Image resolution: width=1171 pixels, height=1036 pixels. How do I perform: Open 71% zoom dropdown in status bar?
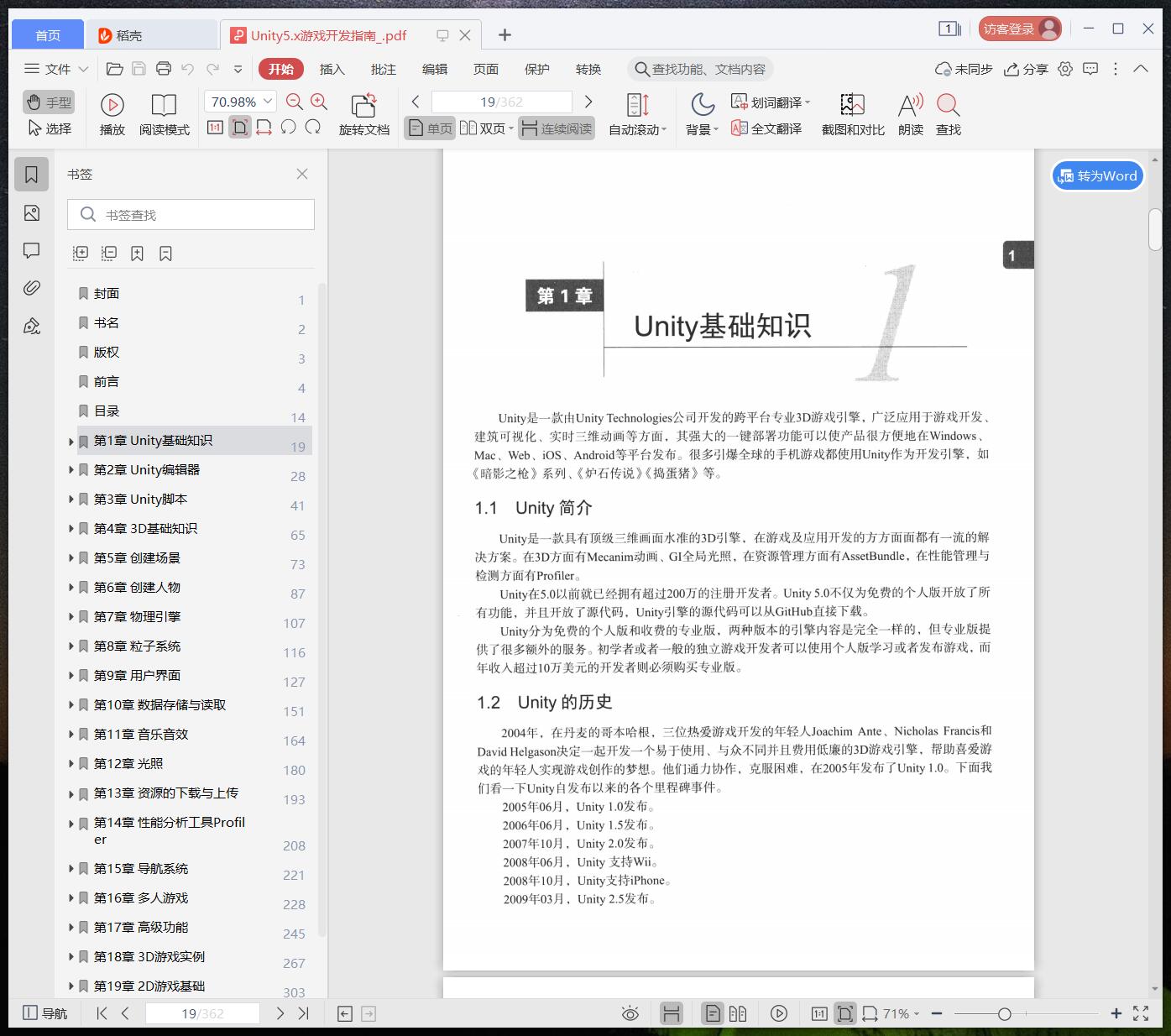point(902,1013)
